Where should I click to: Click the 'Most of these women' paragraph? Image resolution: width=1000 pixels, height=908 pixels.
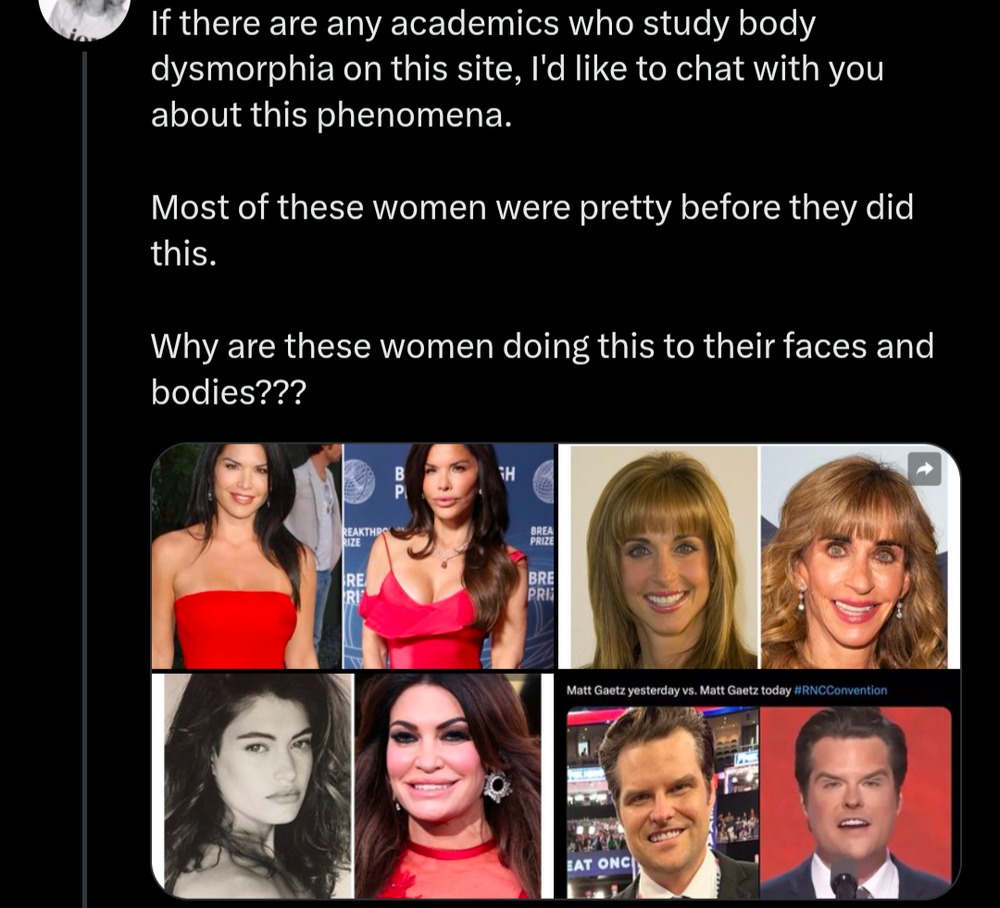coord(532,230)
